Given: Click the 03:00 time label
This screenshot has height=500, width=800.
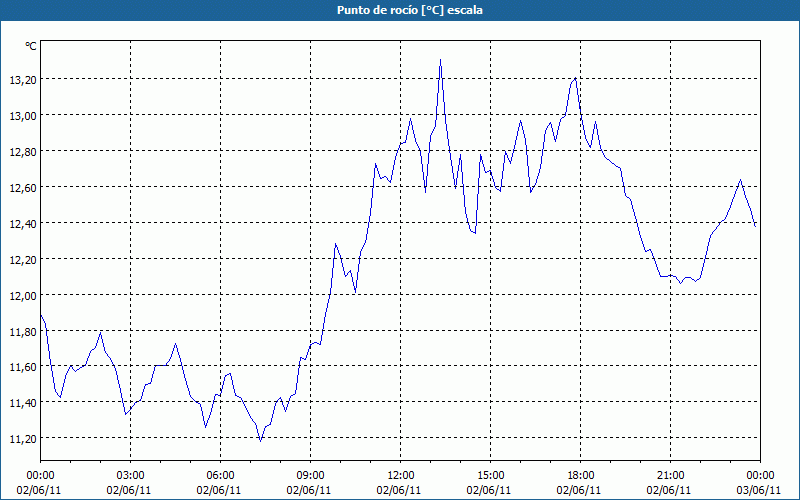Looking at the screenshot, I should (131, 476).
